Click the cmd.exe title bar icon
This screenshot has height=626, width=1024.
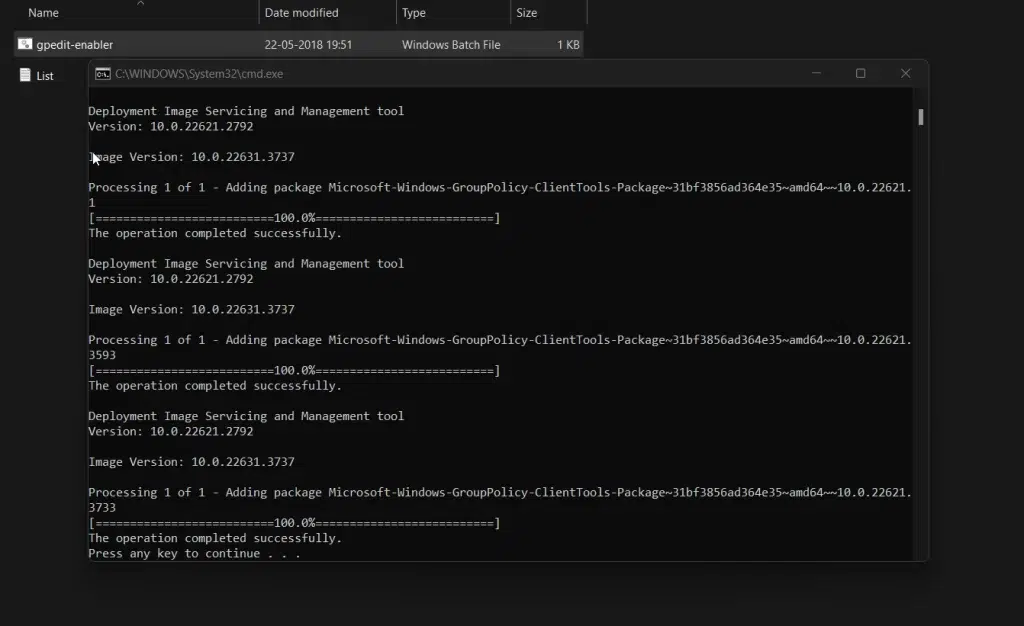pos(103,74)
